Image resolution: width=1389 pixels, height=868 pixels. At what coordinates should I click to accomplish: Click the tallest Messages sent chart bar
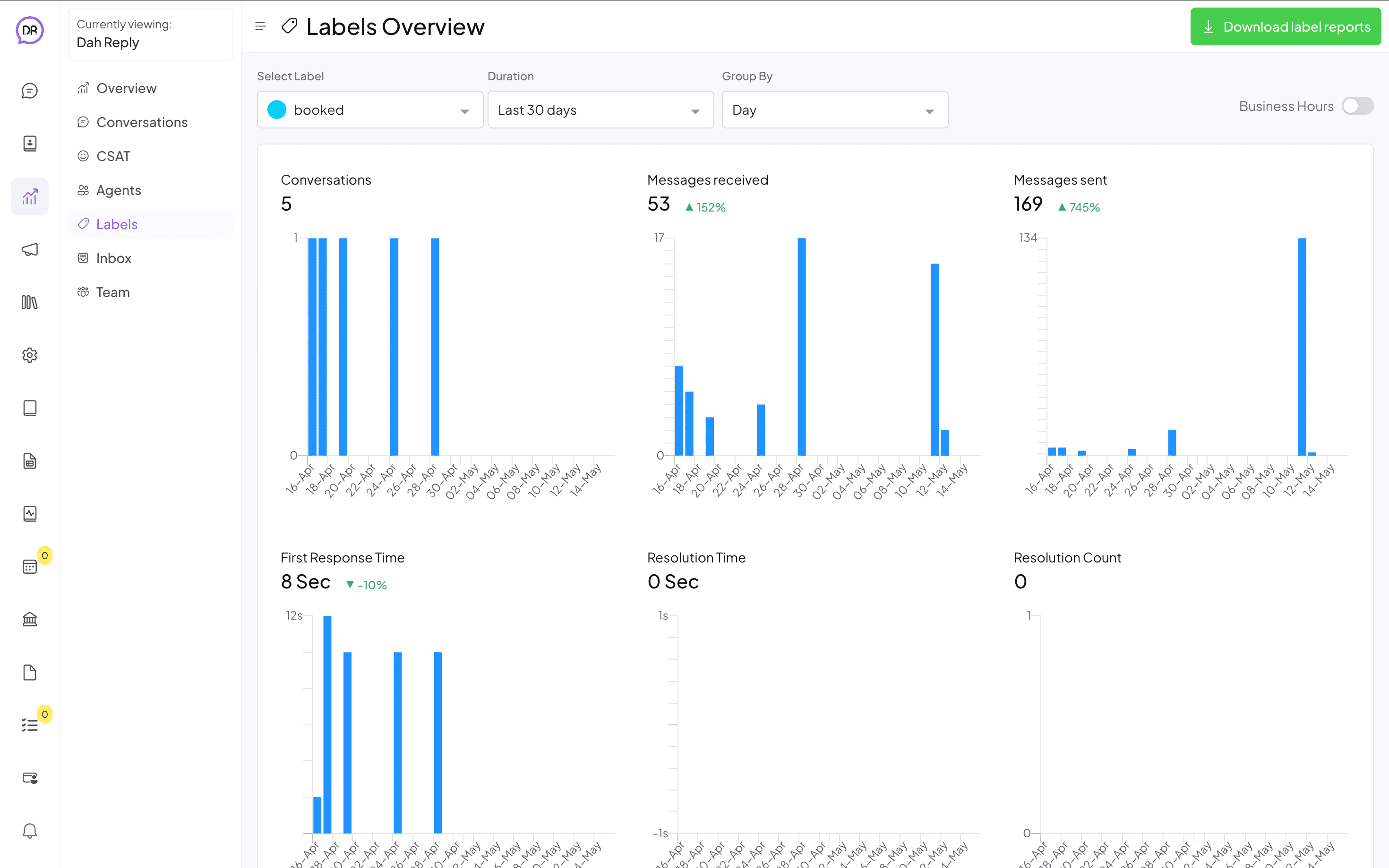[1302, 347]
